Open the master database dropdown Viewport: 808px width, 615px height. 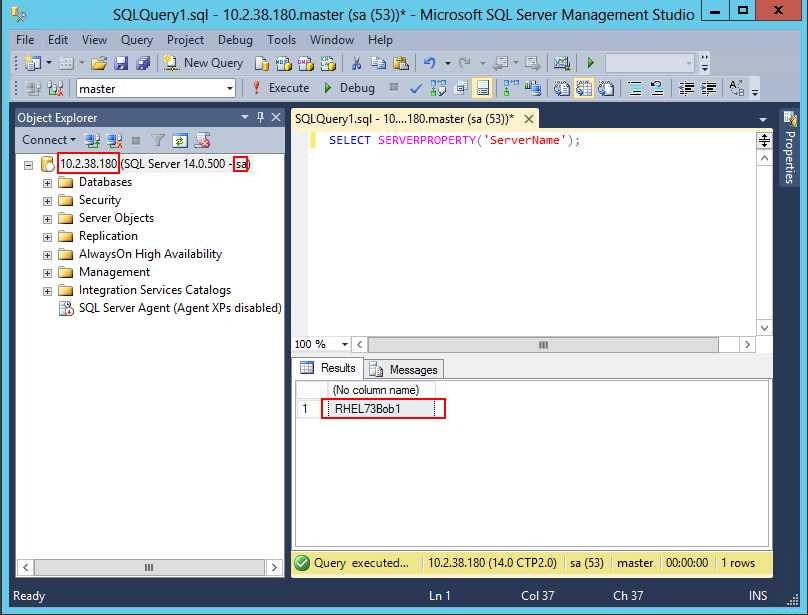tap(229, 89)
